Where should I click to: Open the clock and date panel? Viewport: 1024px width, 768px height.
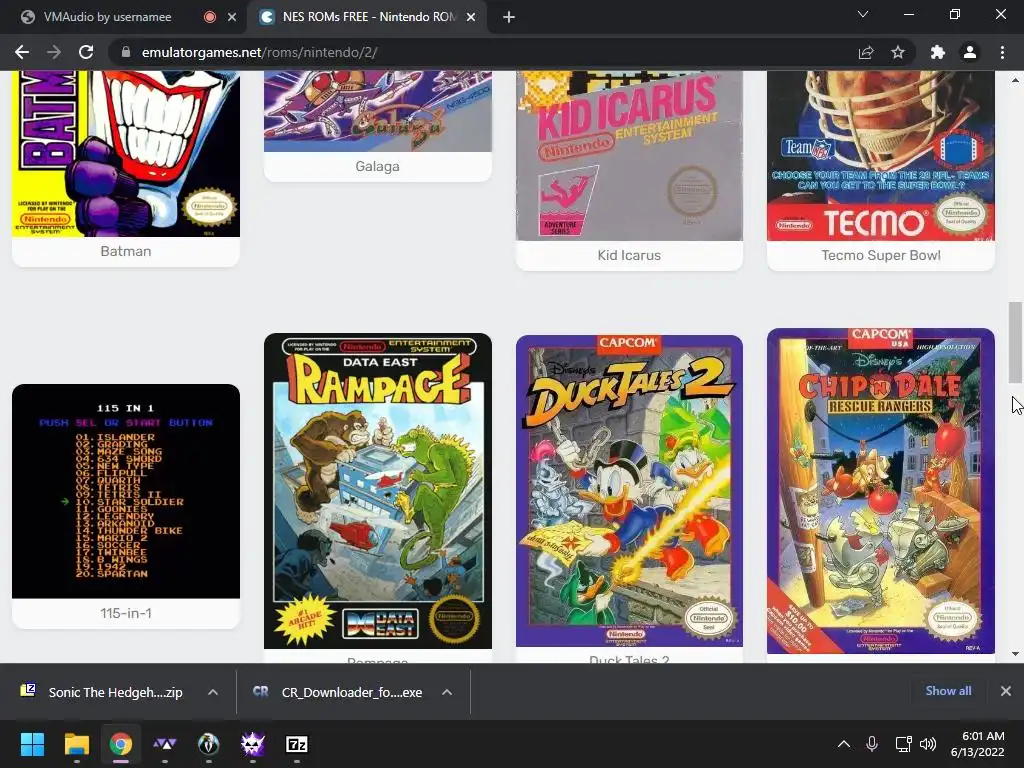point(977,744)
